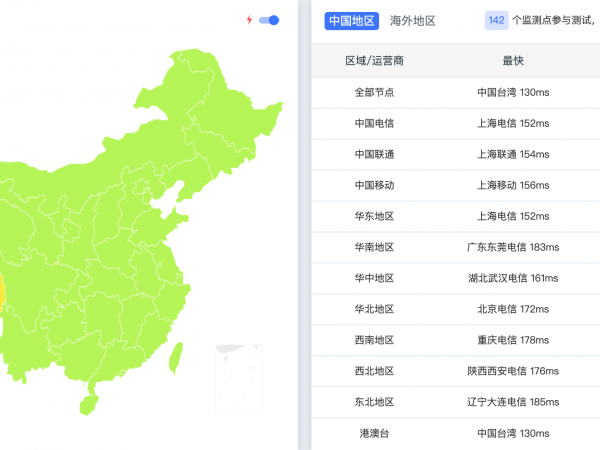Viewport: 600px width, 450px height.
Task: Select the 全部节点 row
Action: pyautogui.click(x=375, y=93)
